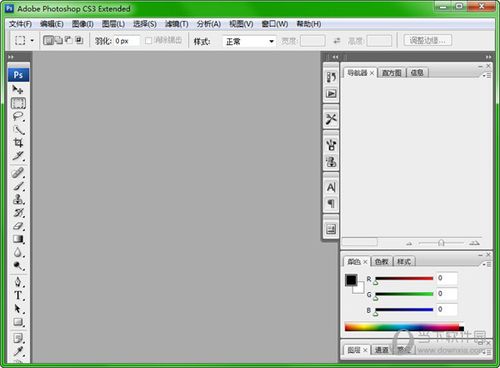Enable New Selection mode button
This screenshot has width=500, height=368.
(x=48, y=40)
